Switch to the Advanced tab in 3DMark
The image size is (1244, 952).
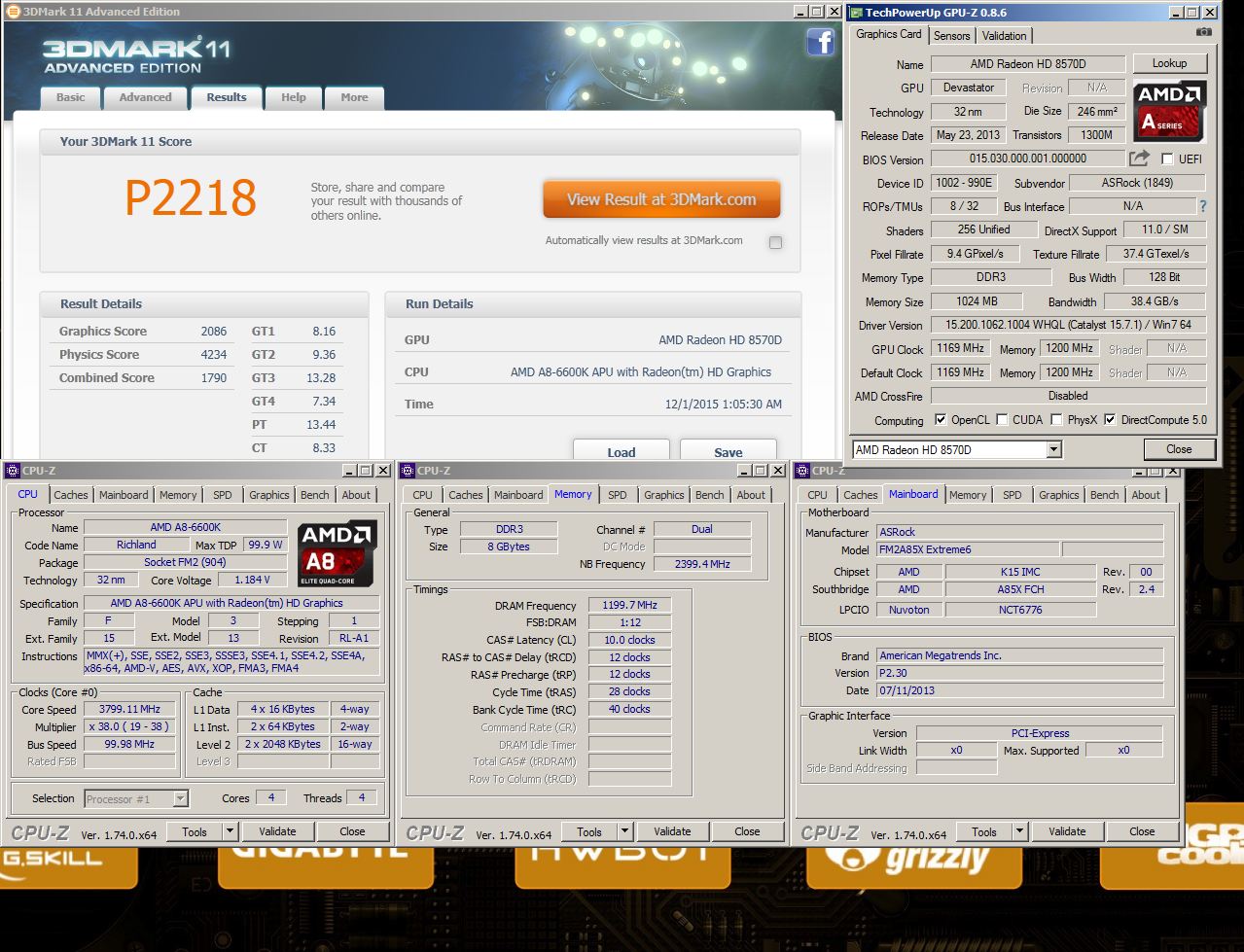145,97
